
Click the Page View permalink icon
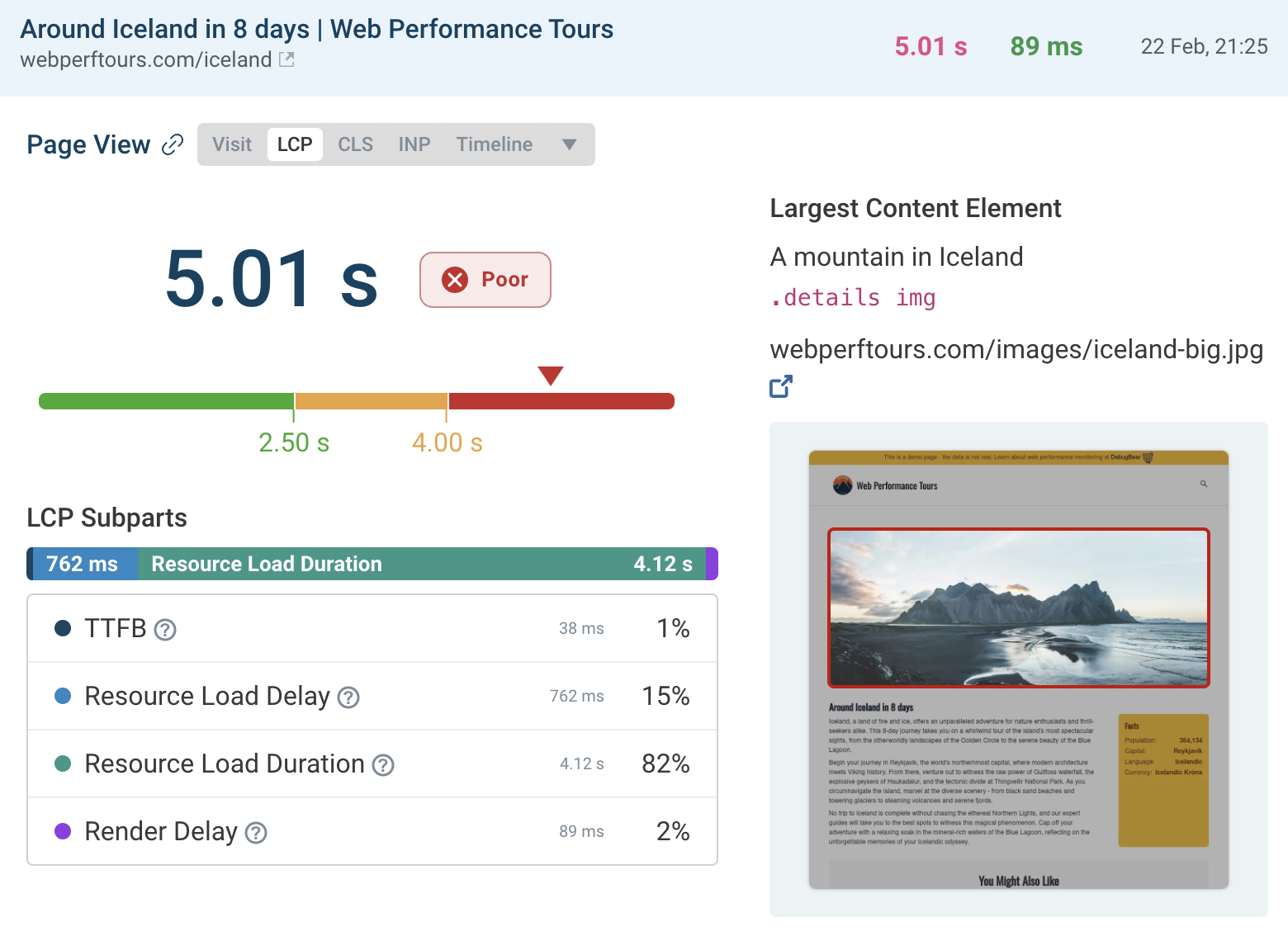click(x=173, y=144)
